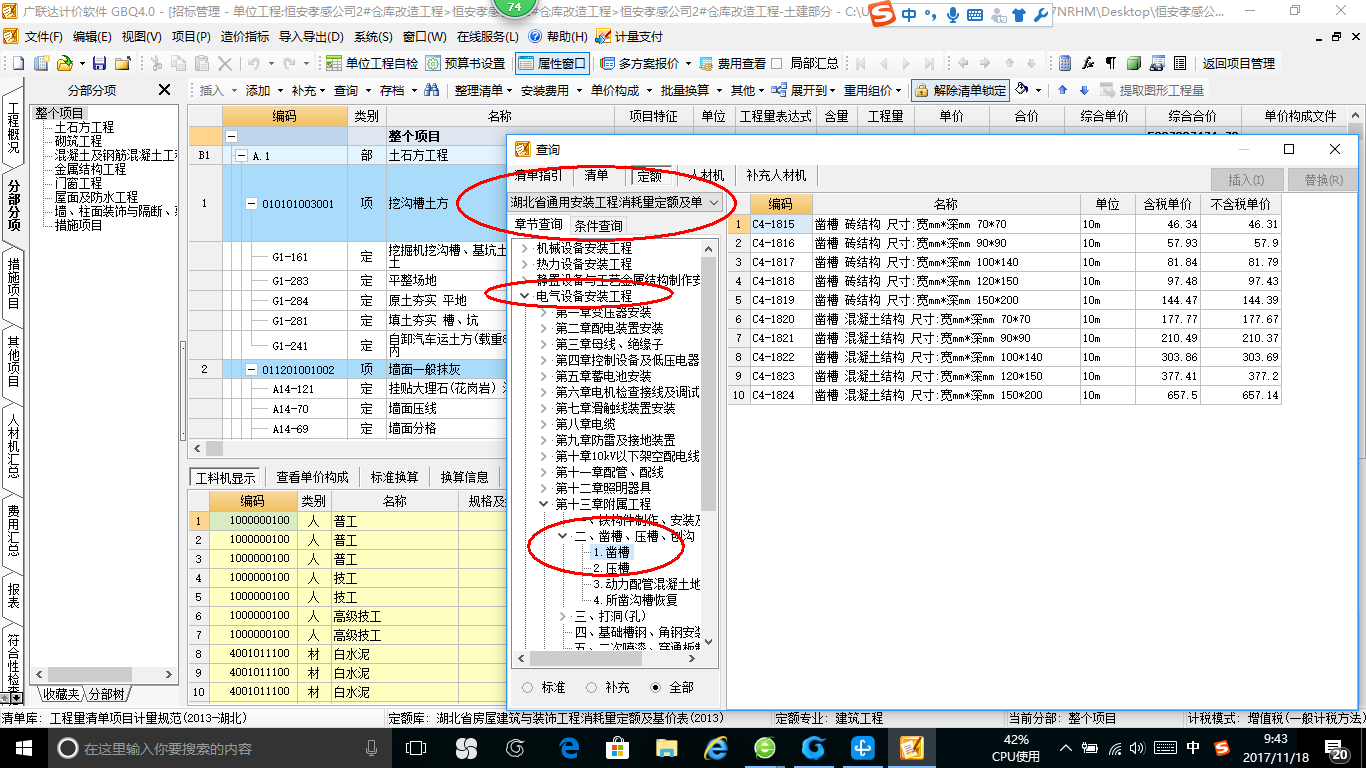This screenshot has width=1366, height=768.
Task: Click the New file icon in toolbar
Action: point(18,63)
